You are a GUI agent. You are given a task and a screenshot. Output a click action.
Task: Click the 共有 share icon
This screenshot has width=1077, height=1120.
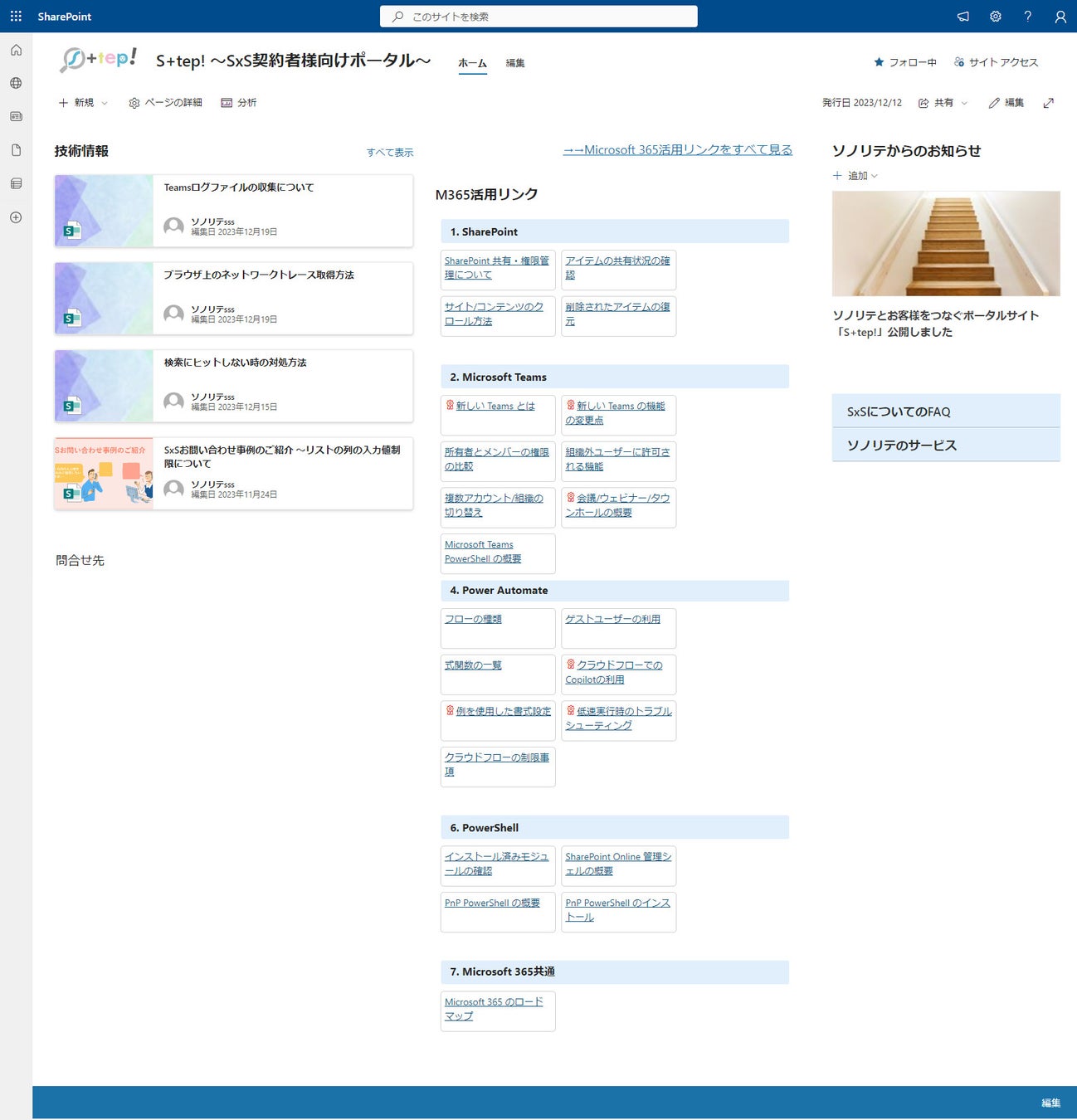(923, 103)
